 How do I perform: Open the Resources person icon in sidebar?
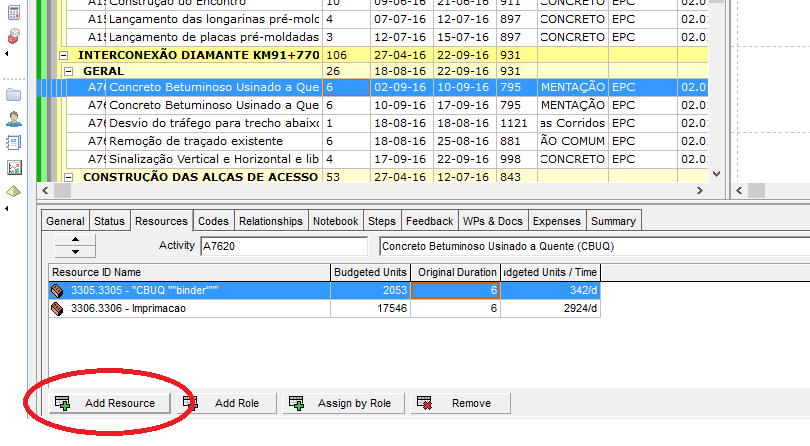pos(14,119)
